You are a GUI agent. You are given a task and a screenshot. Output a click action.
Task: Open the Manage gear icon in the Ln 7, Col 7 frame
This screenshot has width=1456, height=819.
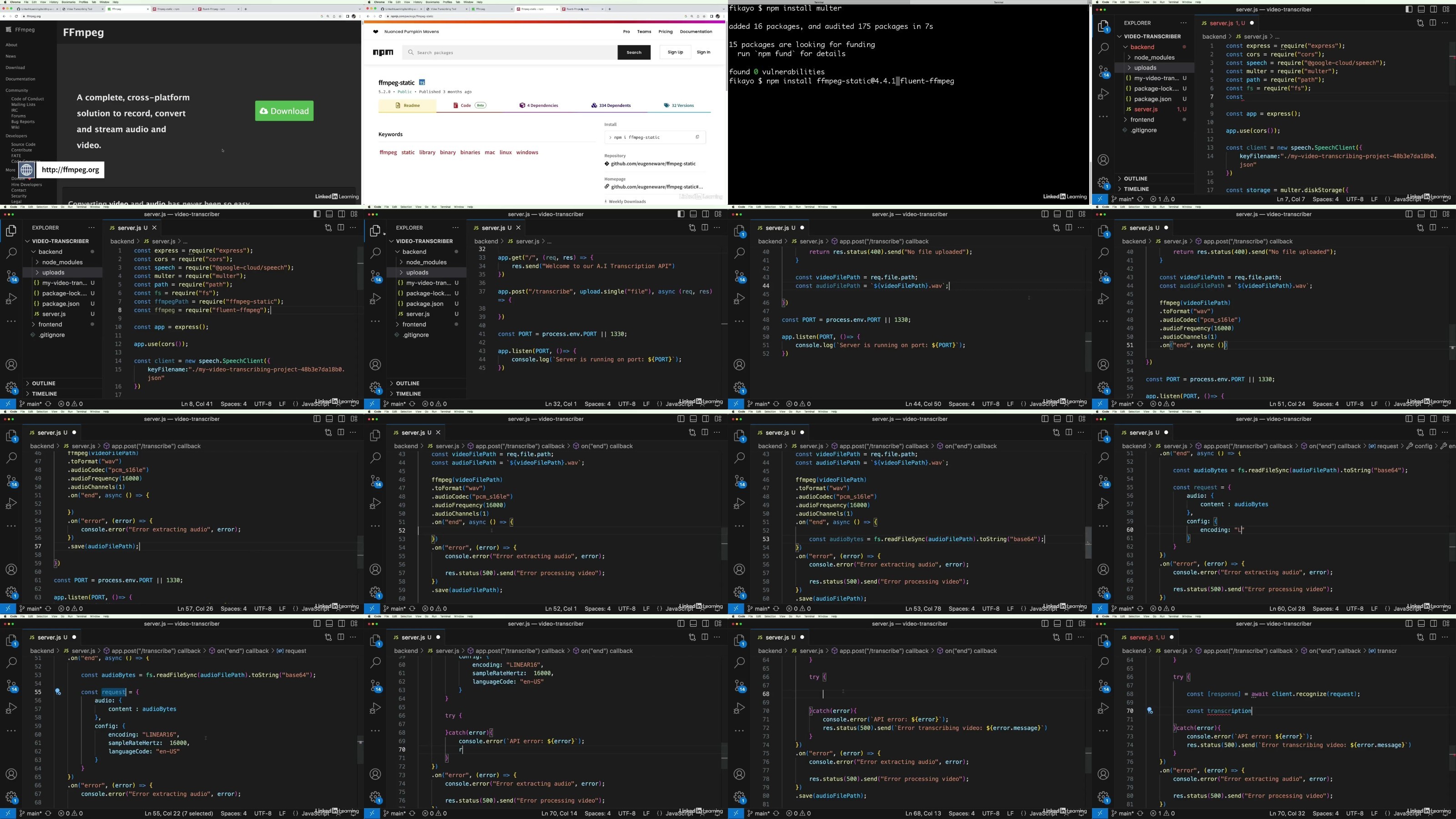tap(1103, 183)
